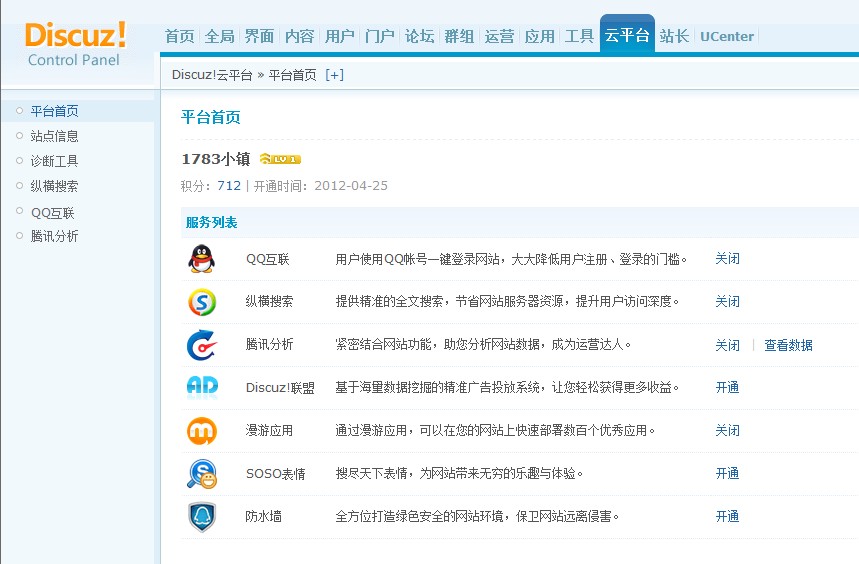Click the SOSO表情 magnifier smiley icon
Screen dimensions: 859x564
202,474
